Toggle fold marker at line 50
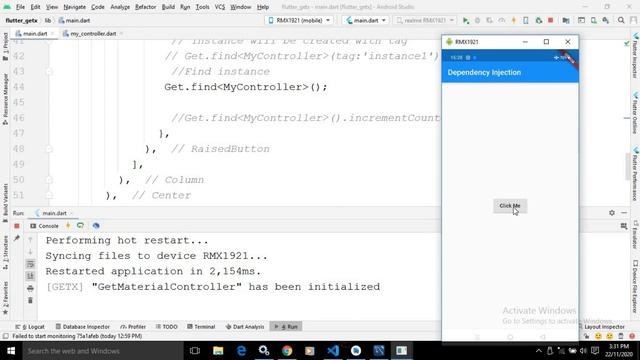The image size is (640, 360). click(49, 180)
